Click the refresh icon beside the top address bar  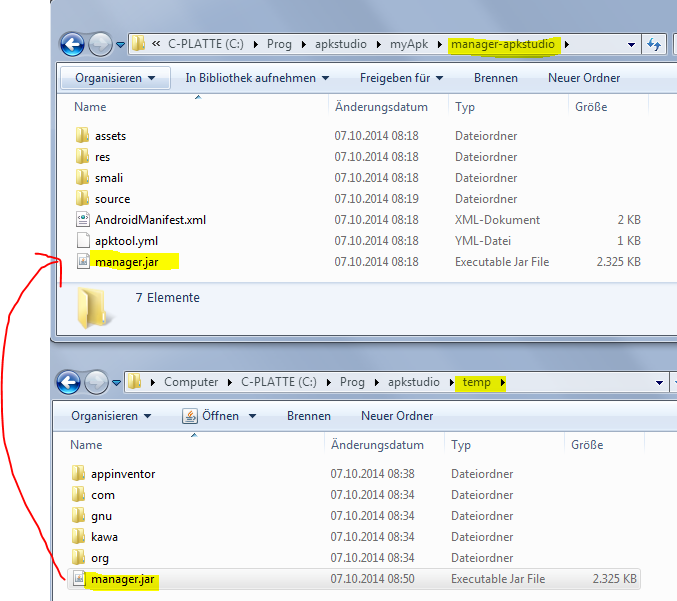click(655, 45)
